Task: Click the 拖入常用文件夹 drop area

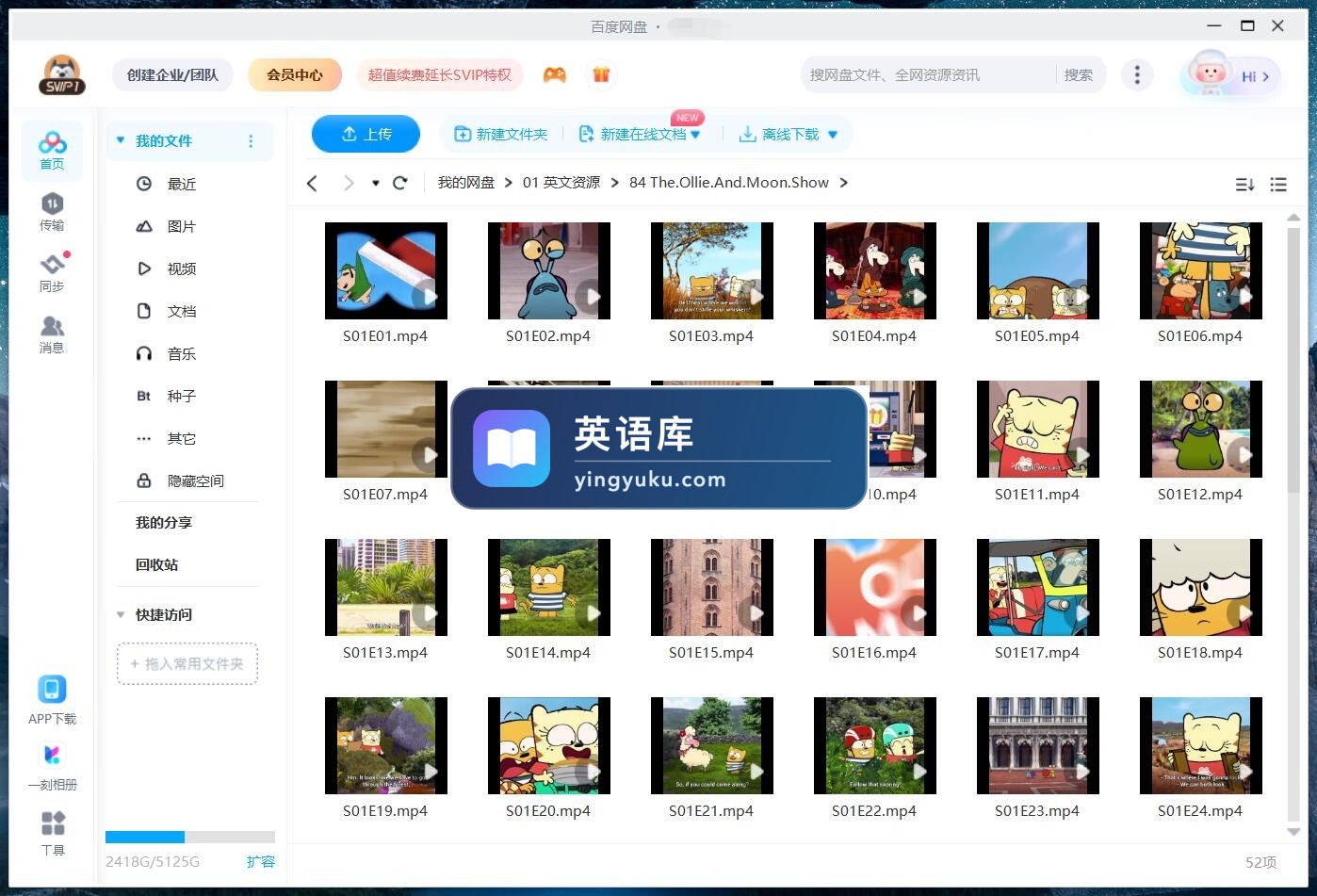Action: pyautogui.click(x=187, y=664)
